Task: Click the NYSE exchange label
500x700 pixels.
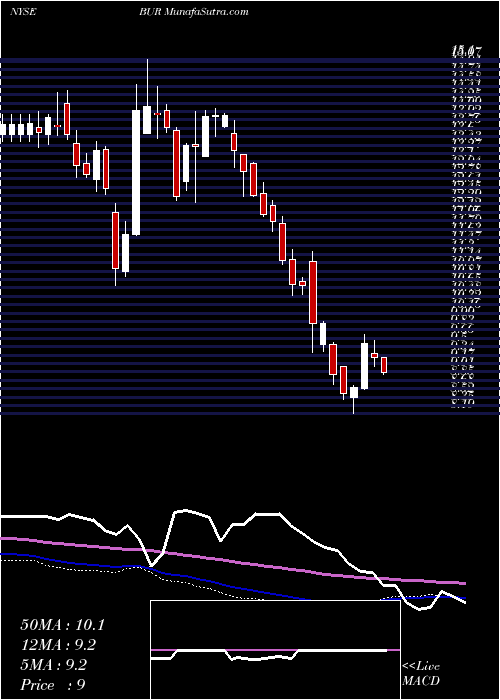Action: (23, 12)
